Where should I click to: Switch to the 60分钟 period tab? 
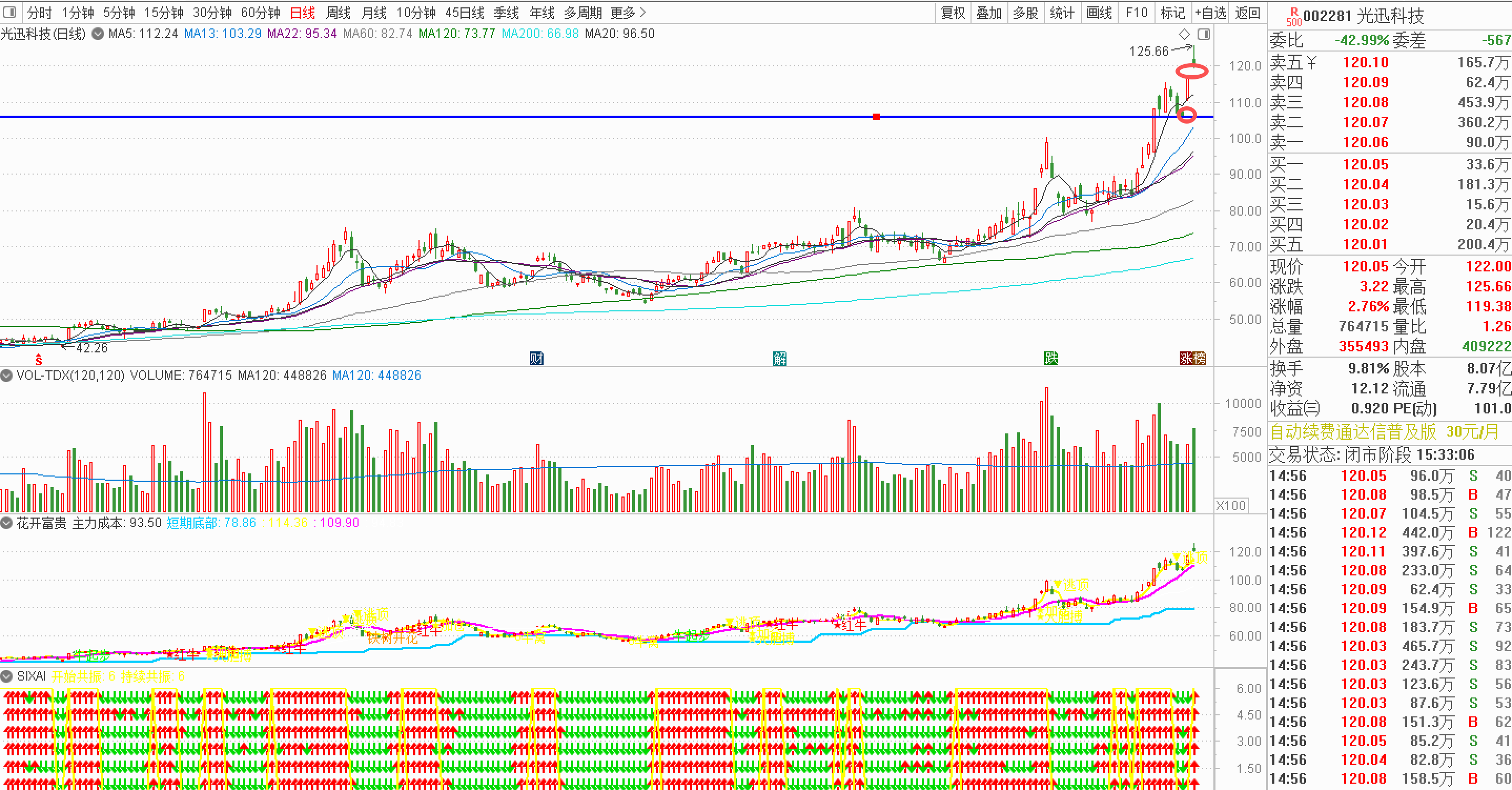[260, 12]
